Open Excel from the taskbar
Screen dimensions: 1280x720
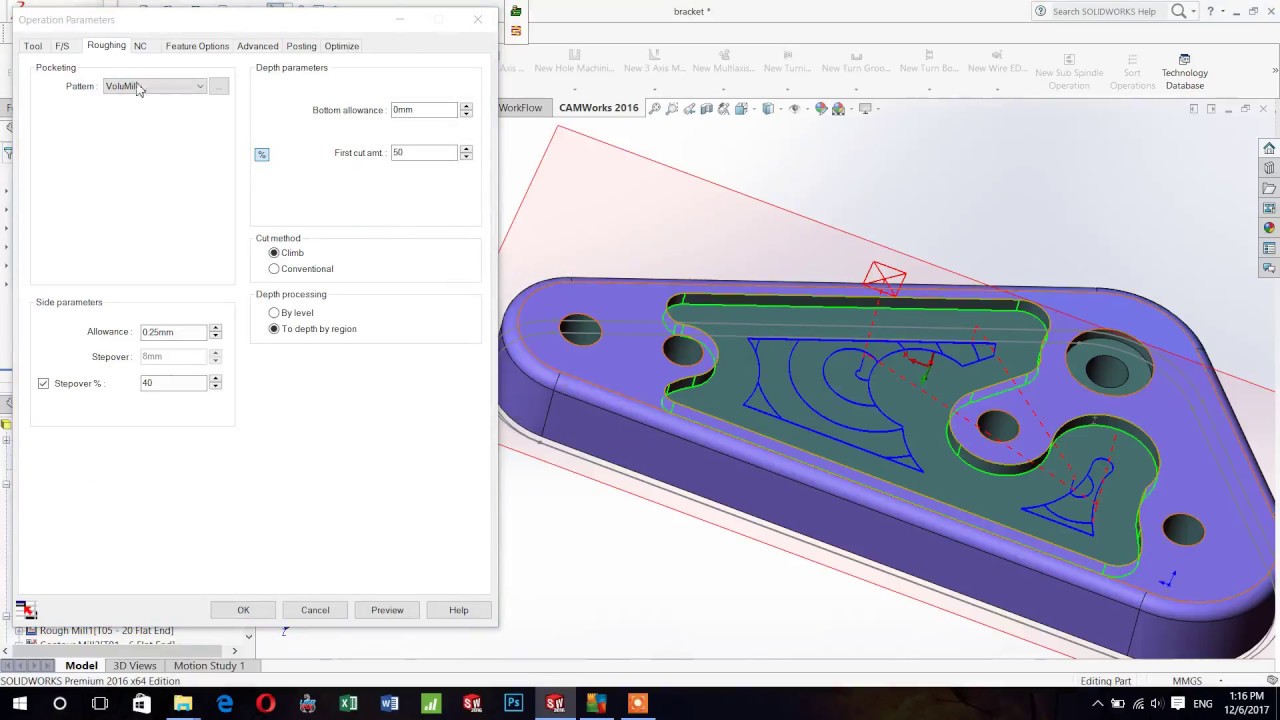(x=348, y=704)
